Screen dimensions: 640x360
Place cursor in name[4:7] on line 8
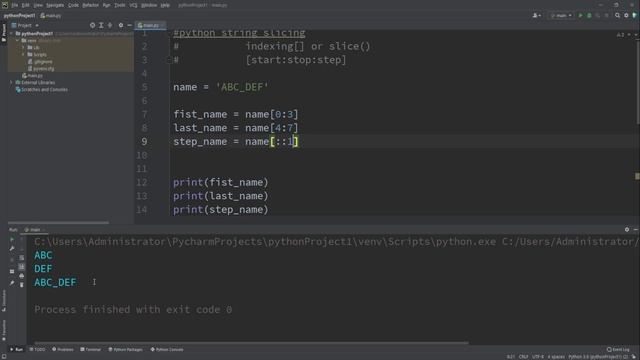(271, 128)
